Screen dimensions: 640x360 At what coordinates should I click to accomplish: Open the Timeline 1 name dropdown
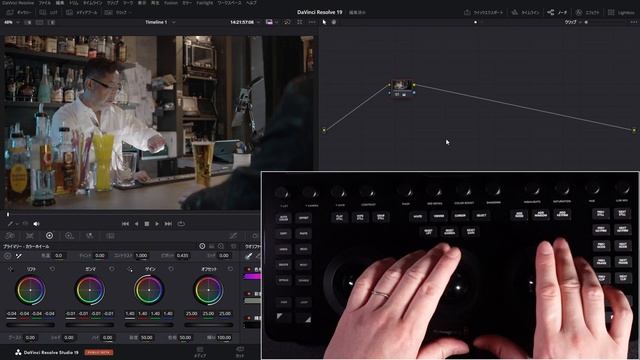[160, 22]
